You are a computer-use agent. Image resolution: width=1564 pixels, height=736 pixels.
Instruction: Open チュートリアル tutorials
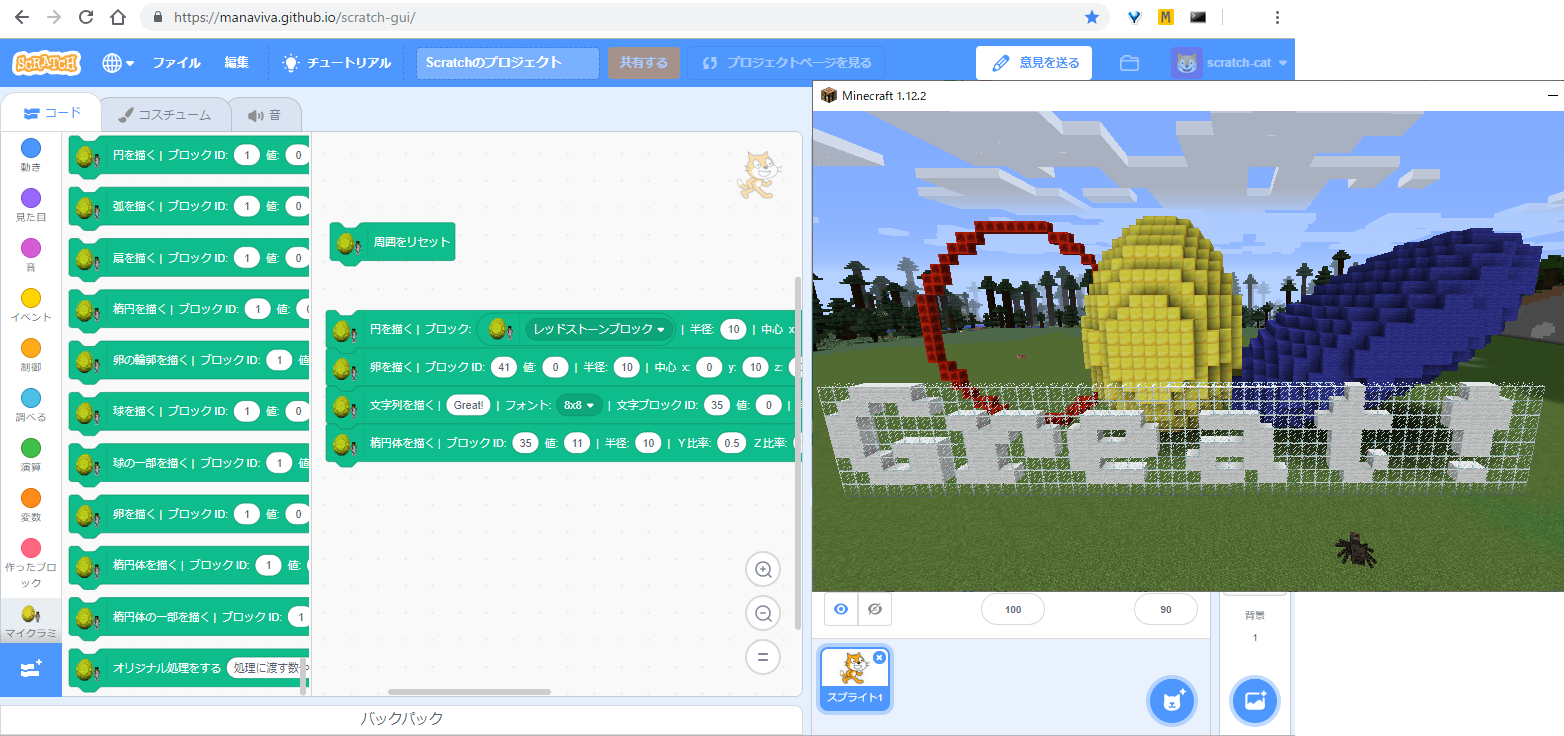337,62
